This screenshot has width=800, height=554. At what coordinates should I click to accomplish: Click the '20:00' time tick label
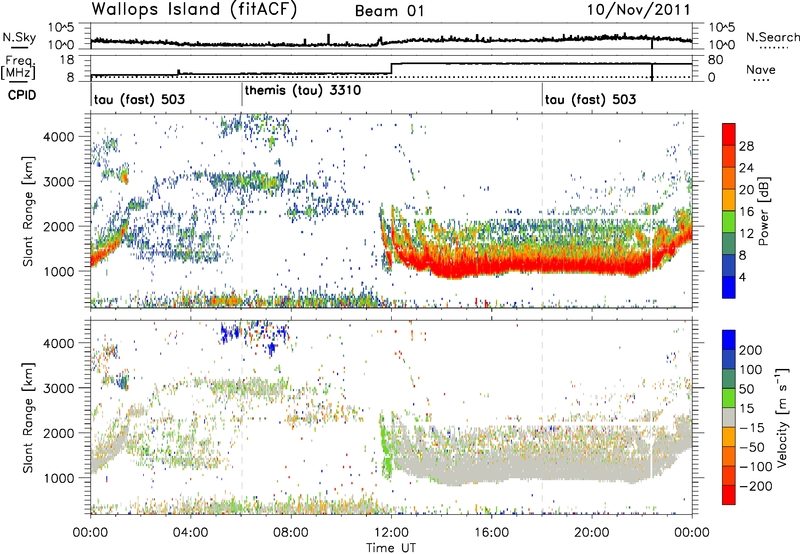(592, 533)
